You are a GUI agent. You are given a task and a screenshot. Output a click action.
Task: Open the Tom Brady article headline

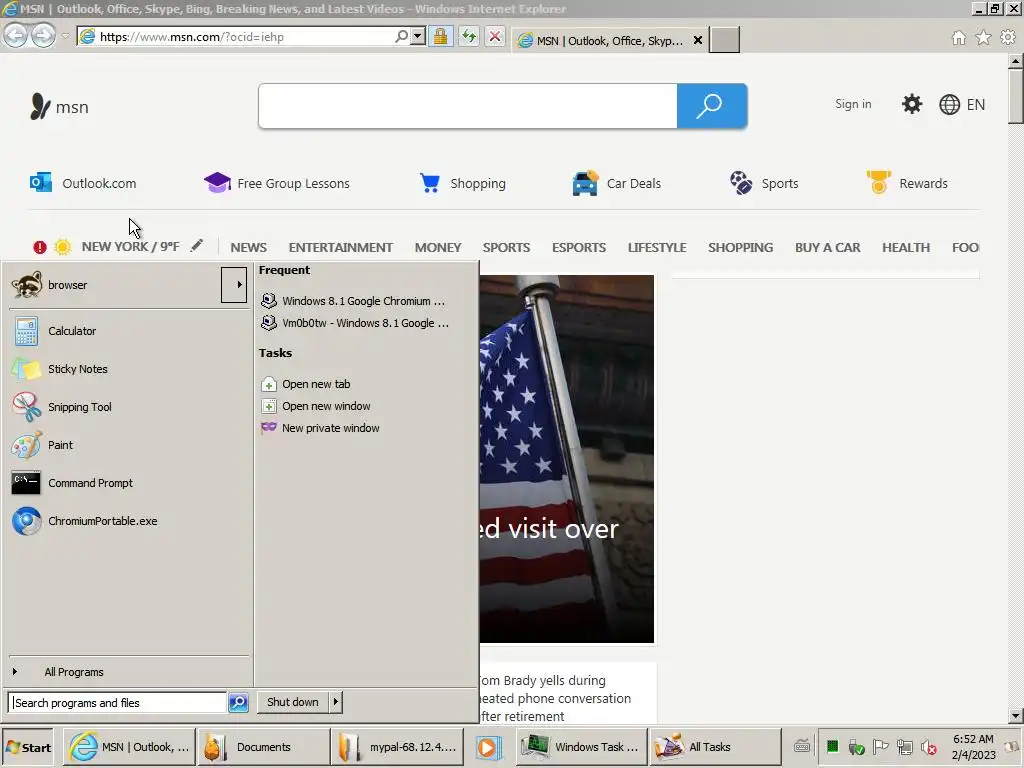[x=555, y=699]
